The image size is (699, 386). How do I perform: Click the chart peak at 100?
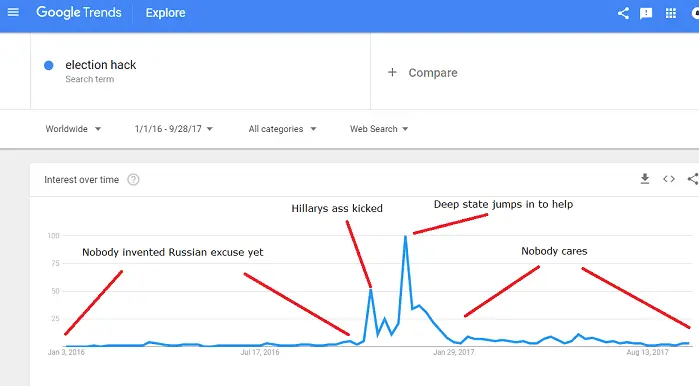(405, 237)
